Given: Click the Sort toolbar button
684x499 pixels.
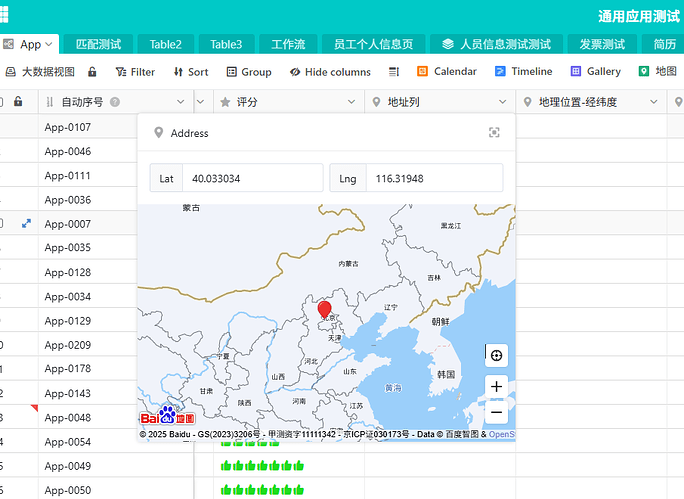Looking at the screenshot, I should point(190,72).
